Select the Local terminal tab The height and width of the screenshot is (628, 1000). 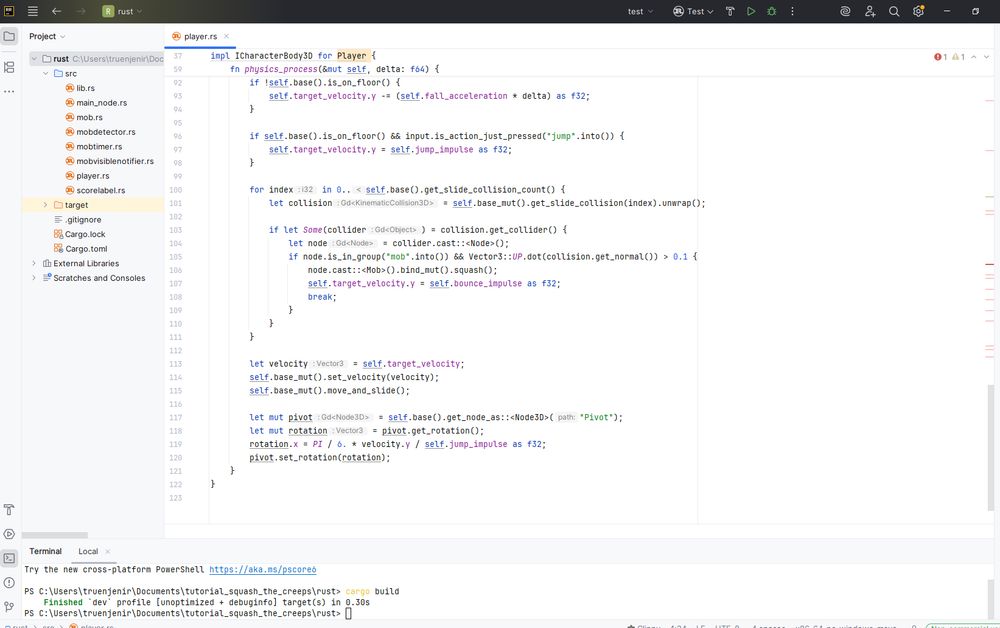(x=88, y=551)
